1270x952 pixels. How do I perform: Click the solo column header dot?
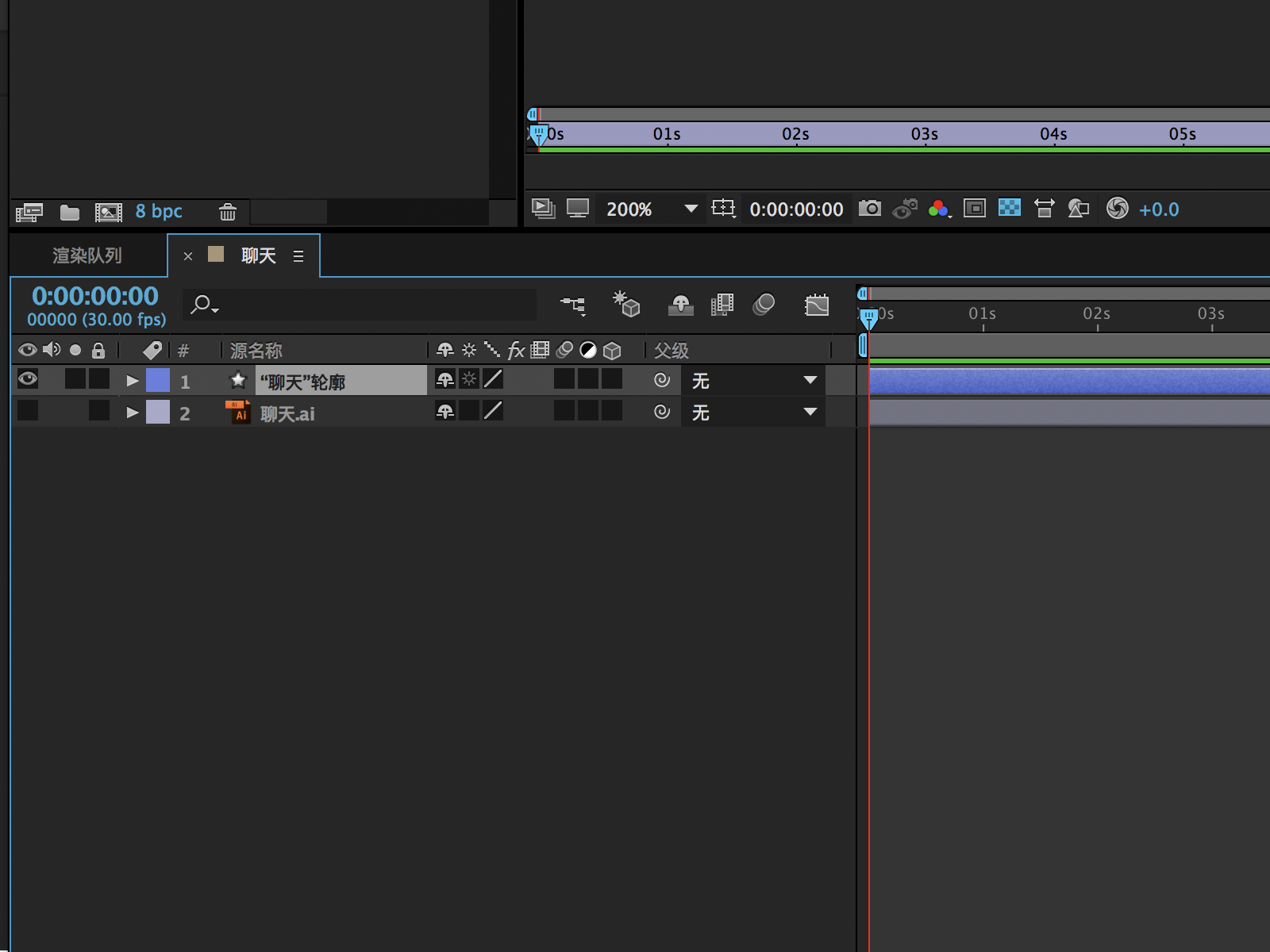coord(75,350)
